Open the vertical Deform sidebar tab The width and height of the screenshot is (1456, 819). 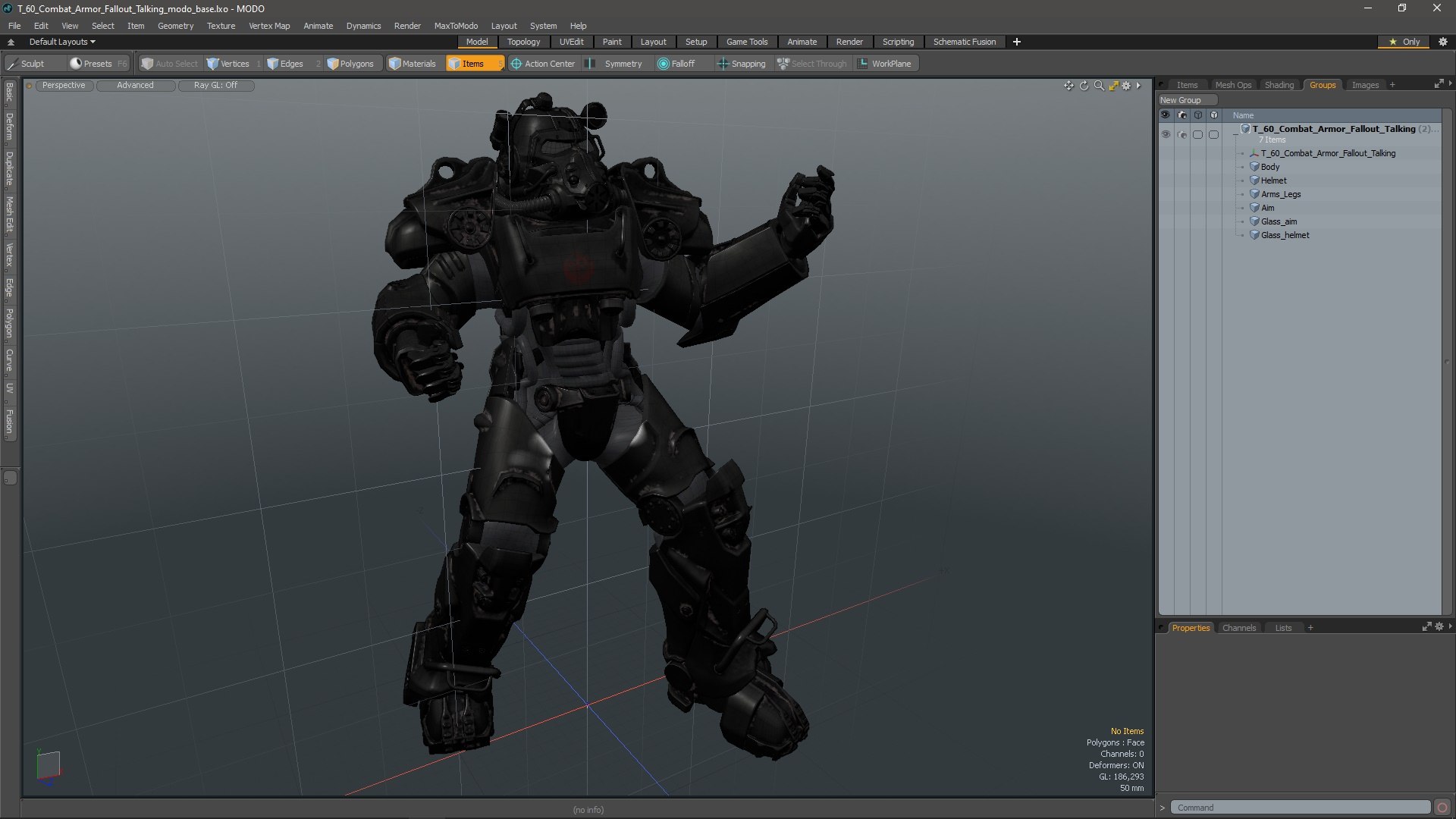[x=9, y=127]
